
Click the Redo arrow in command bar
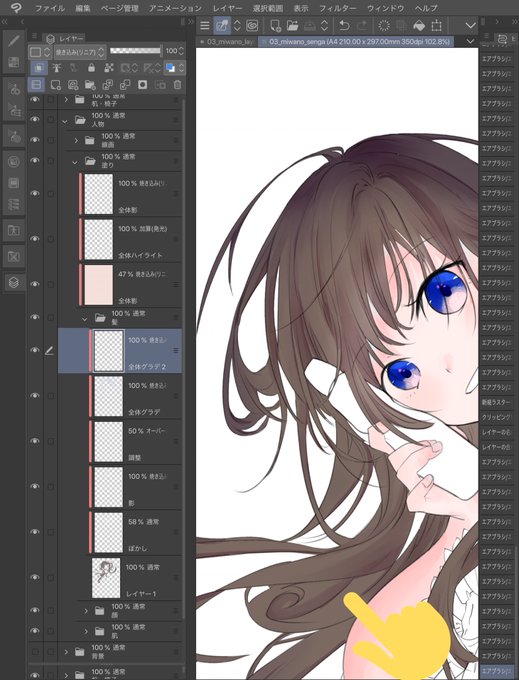pyautogui.click(x=362, y=26)
